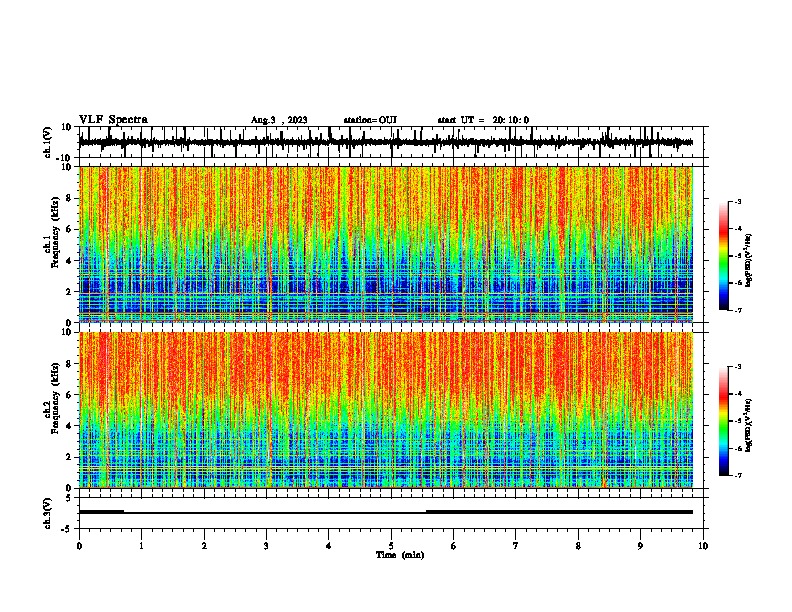Click the ch.3(V) signal line panel
The width and height of the screenshot is (792, 612).
391,513
